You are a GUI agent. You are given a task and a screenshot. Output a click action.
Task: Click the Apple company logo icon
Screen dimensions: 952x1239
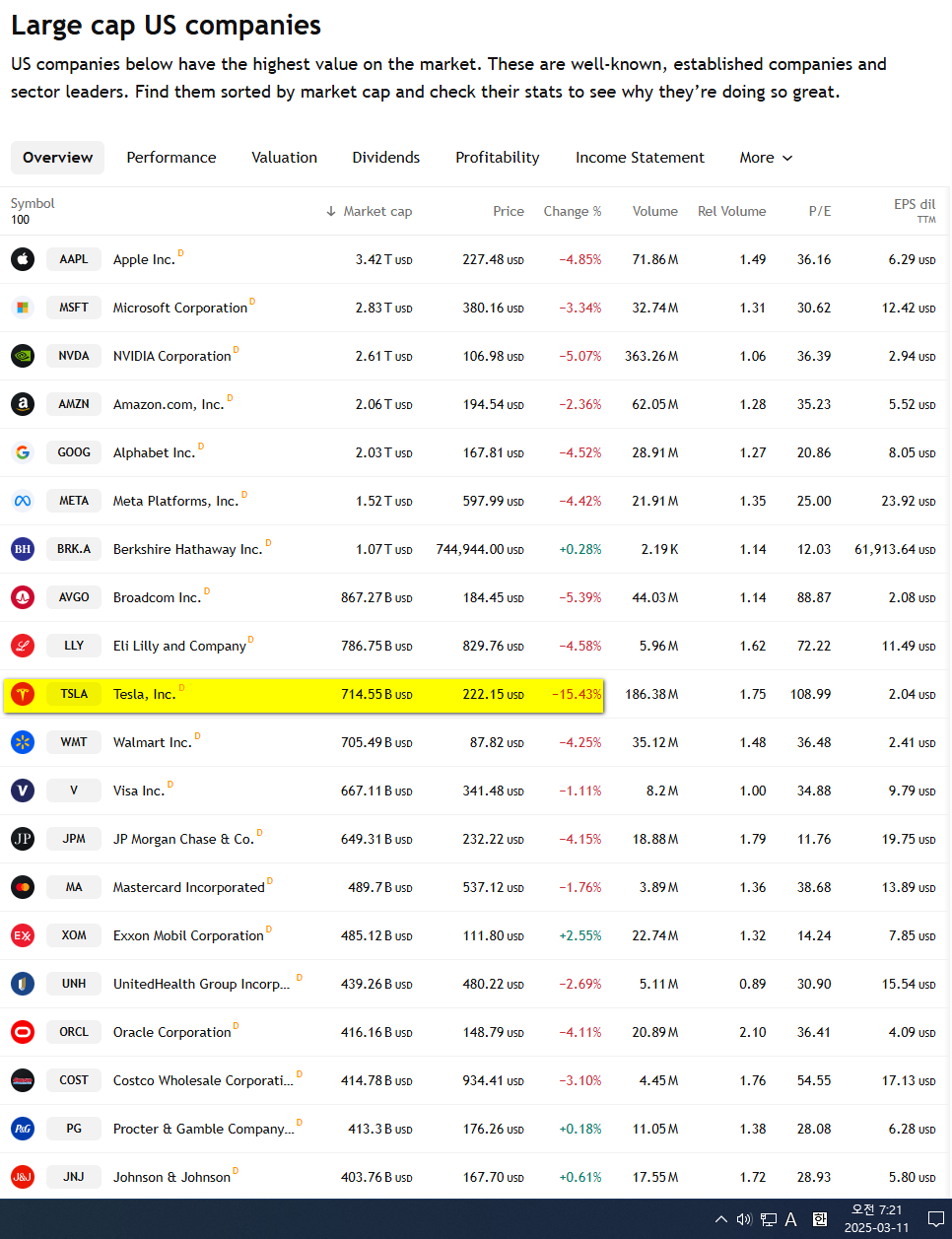coord(23,259)
